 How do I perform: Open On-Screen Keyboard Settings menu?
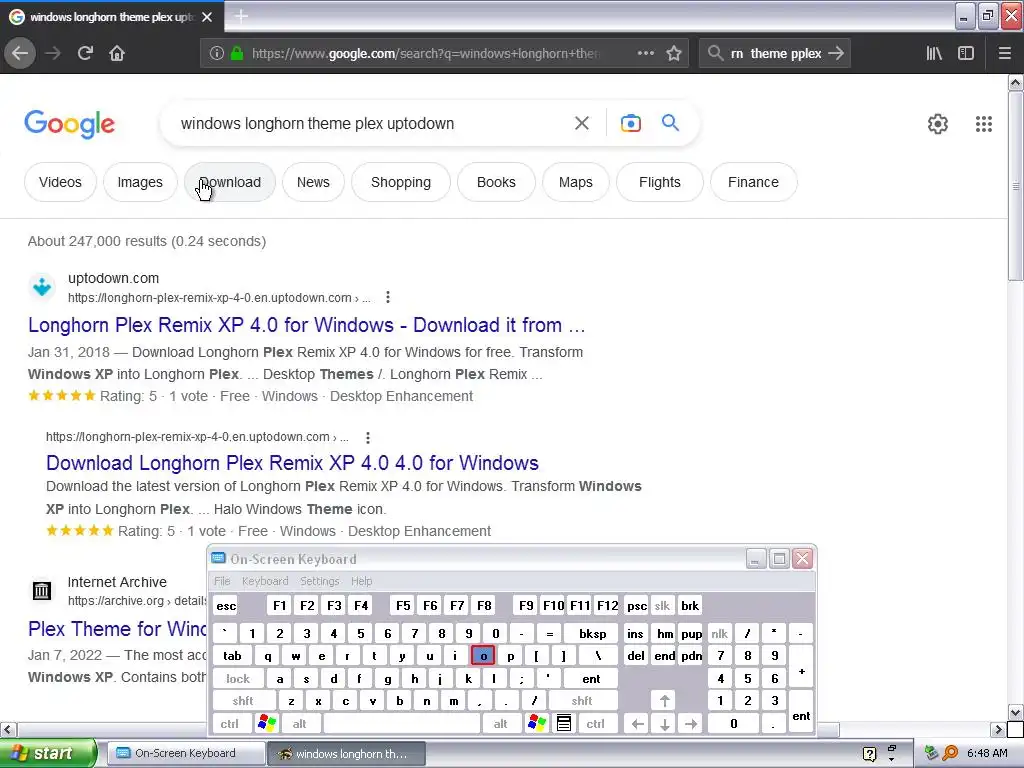point(319,581)
